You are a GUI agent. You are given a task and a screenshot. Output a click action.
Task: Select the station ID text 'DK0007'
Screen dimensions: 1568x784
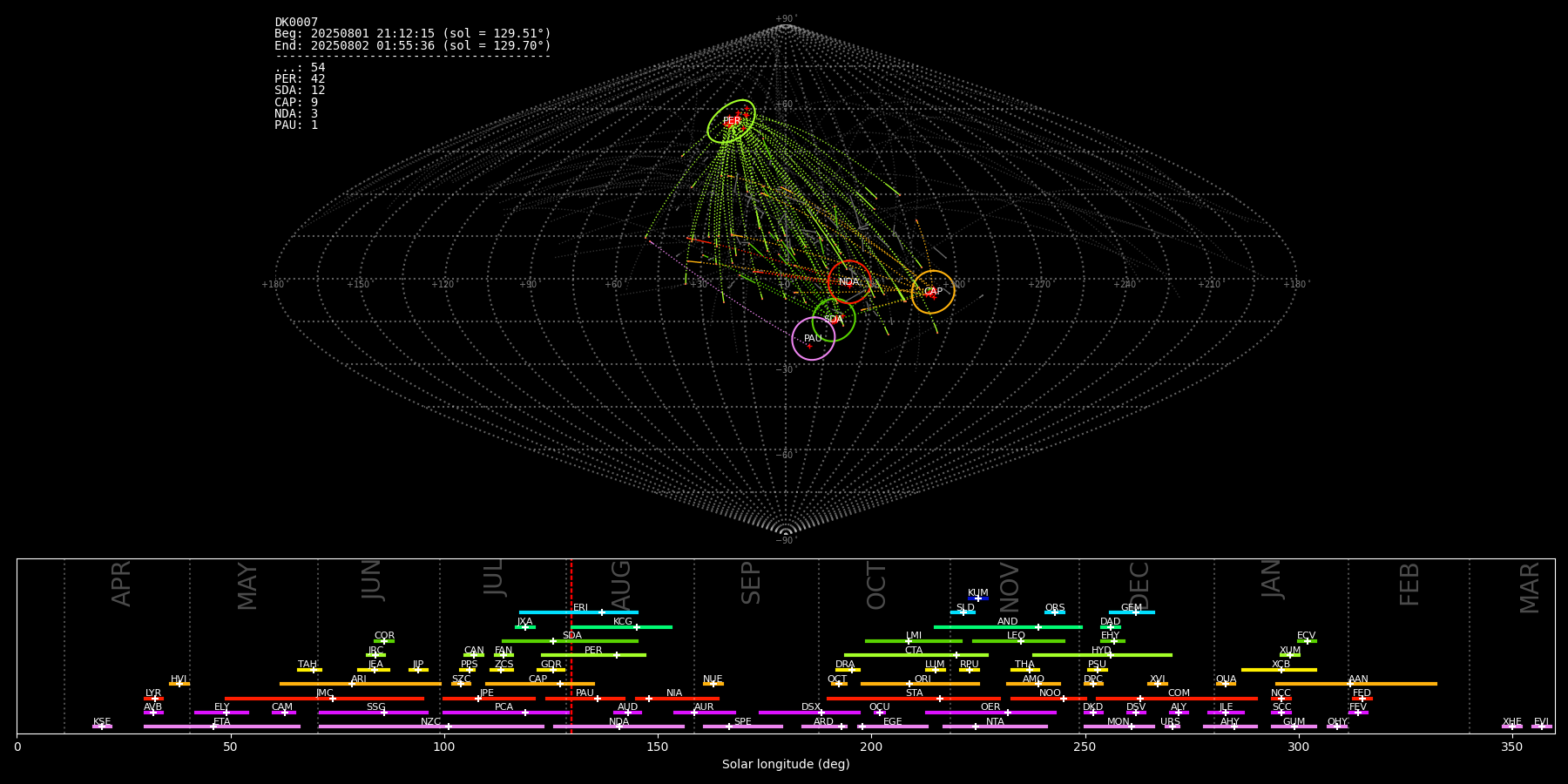coord(296,23)
